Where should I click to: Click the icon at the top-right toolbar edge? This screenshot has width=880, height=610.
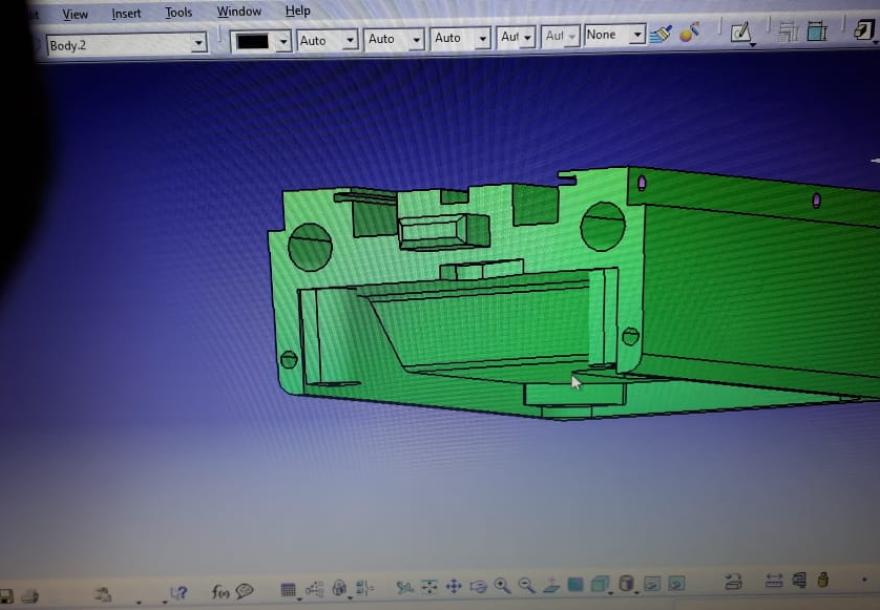tap(864, 29)
